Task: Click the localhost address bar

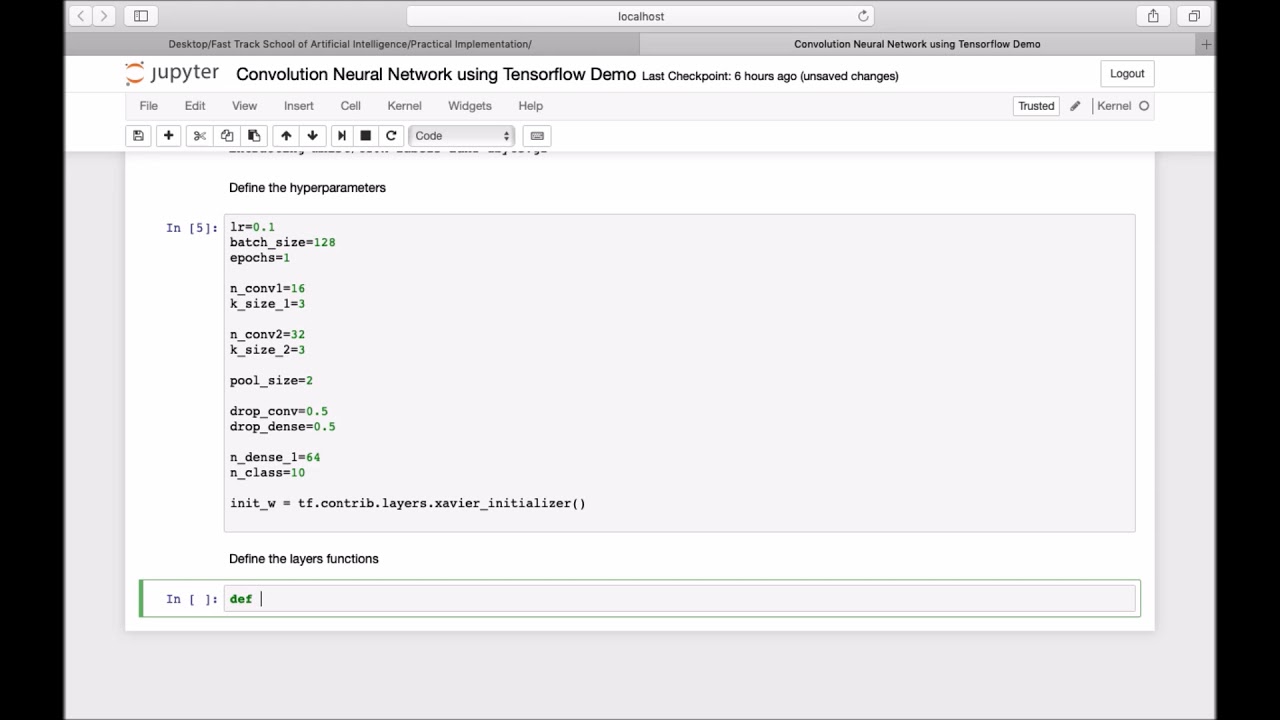Action: coord(641,16)
